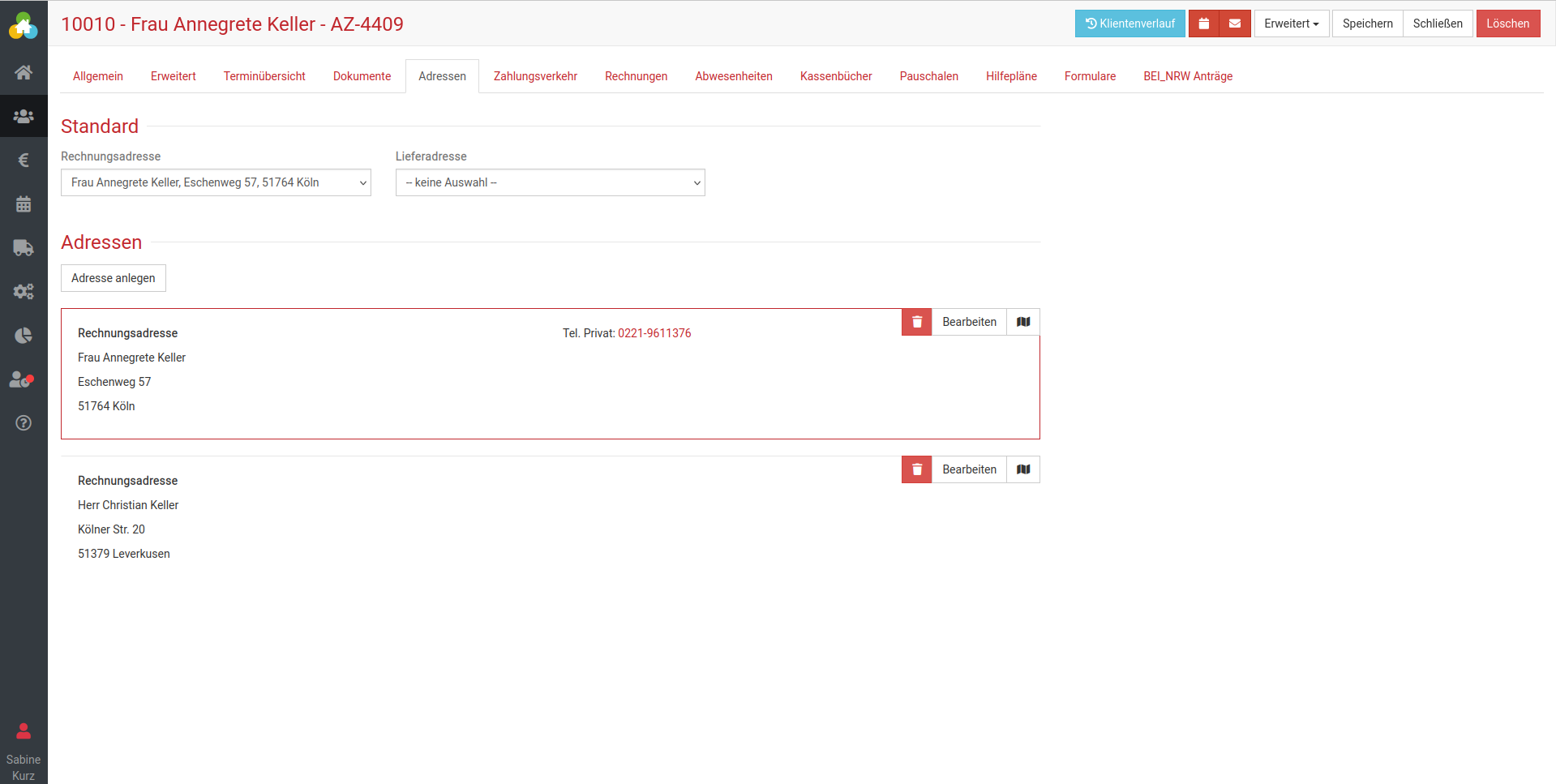Open the Lieferadresse dropdown

(x=550, y=182)
